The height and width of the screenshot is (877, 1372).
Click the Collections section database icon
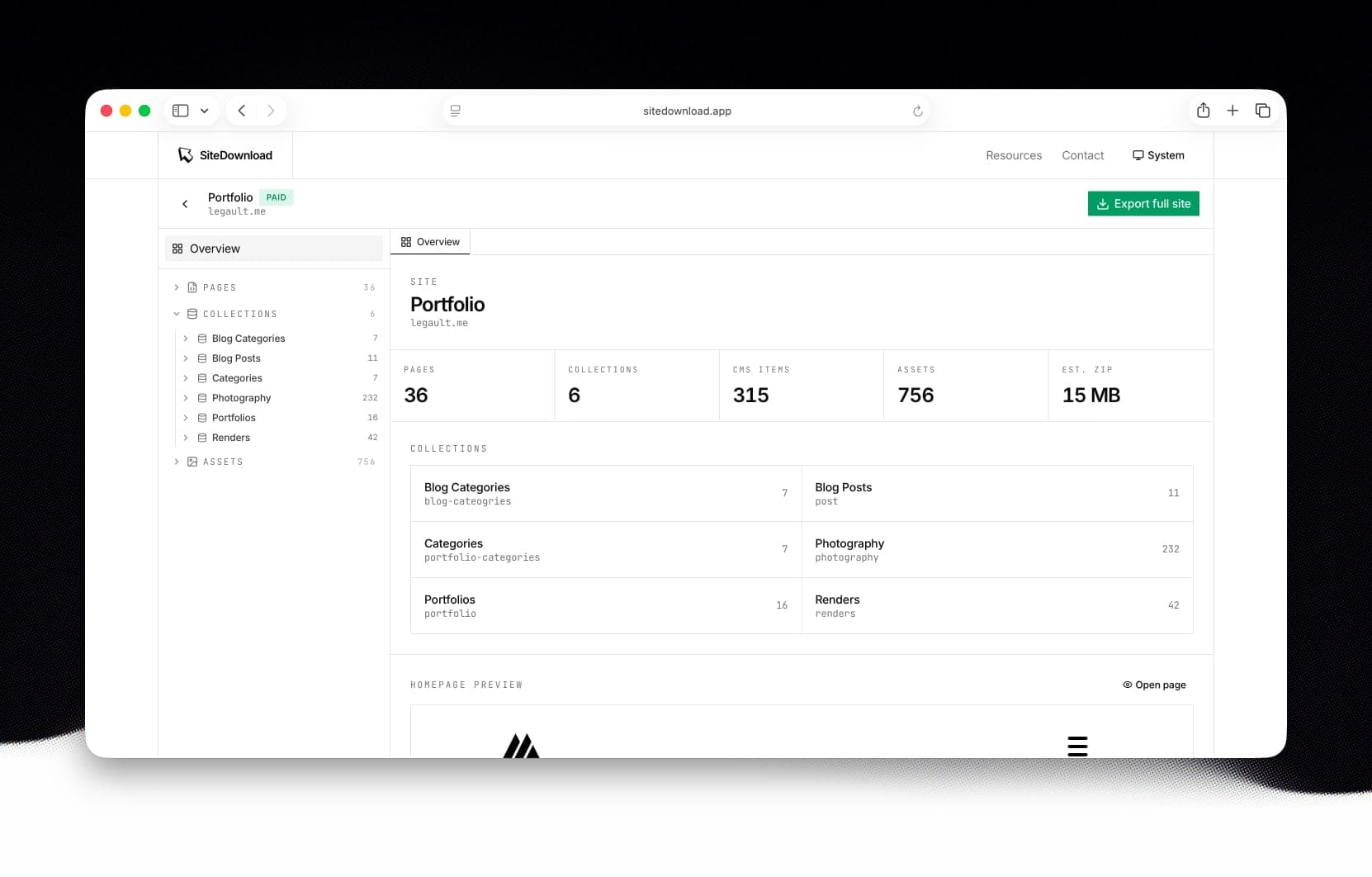192,314
